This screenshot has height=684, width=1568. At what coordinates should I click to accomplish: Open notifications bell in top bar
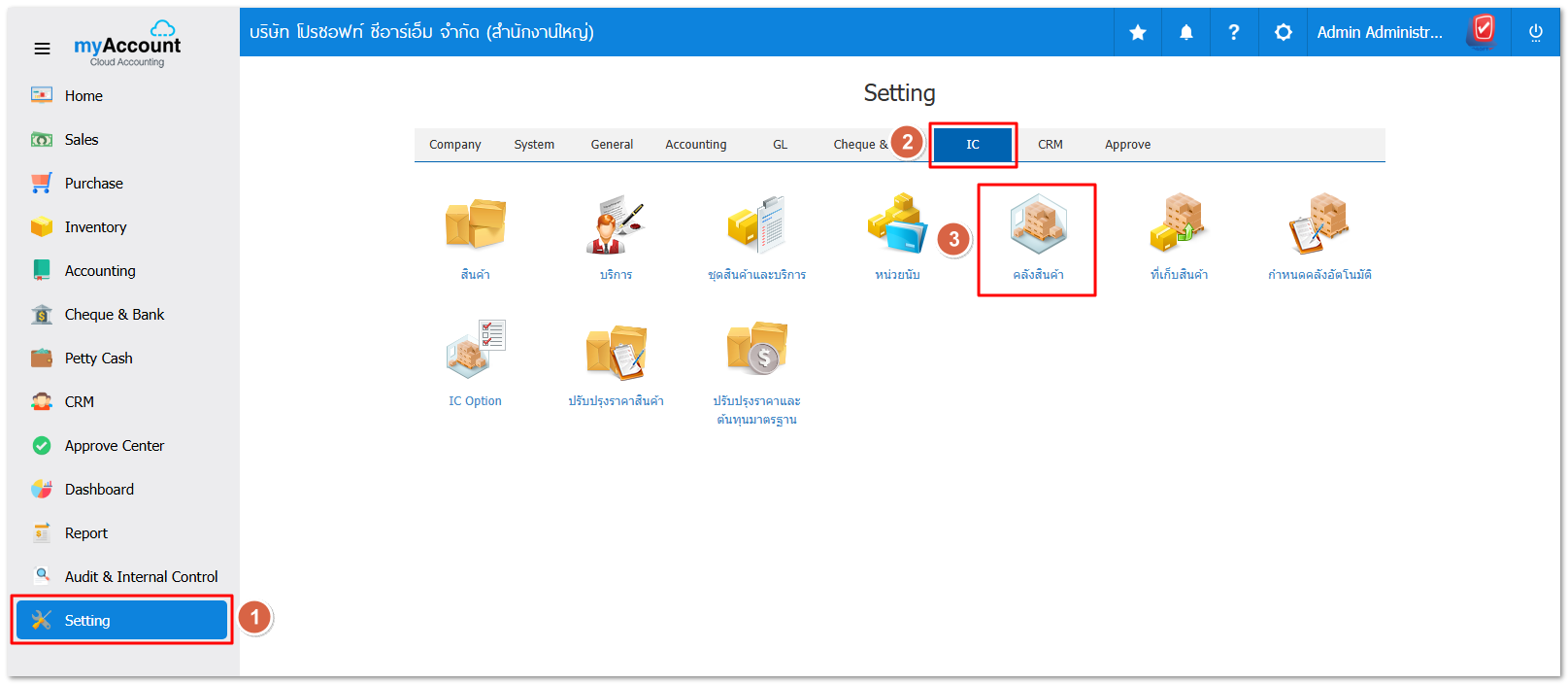pyautogui.click(x=1185, y=33)
